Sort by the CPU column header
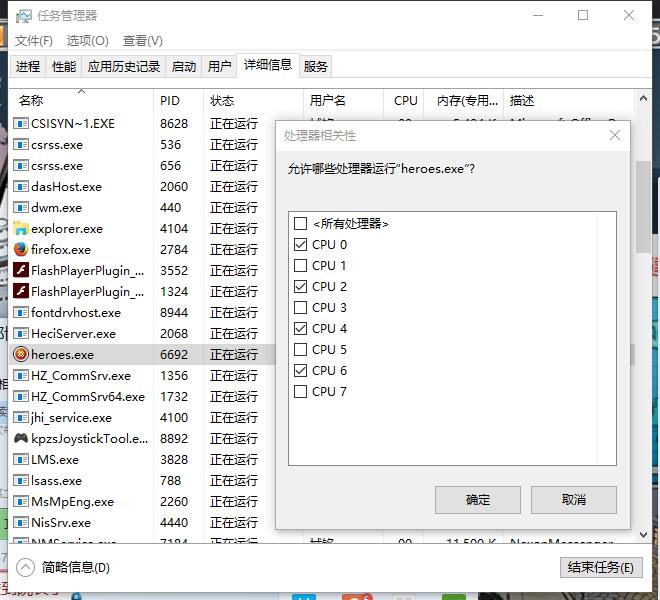The height and width of the screenshot is (600, 660). click(x=404, y=101)
